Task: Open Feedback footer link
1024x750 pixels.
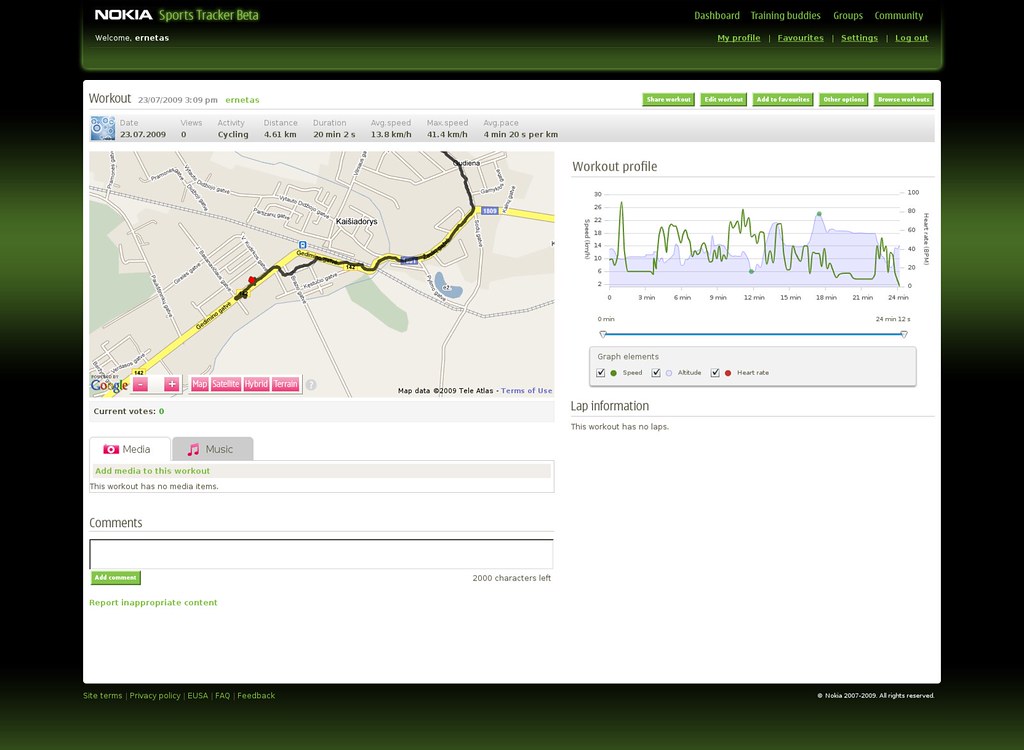Action: (x=256, y=696)
